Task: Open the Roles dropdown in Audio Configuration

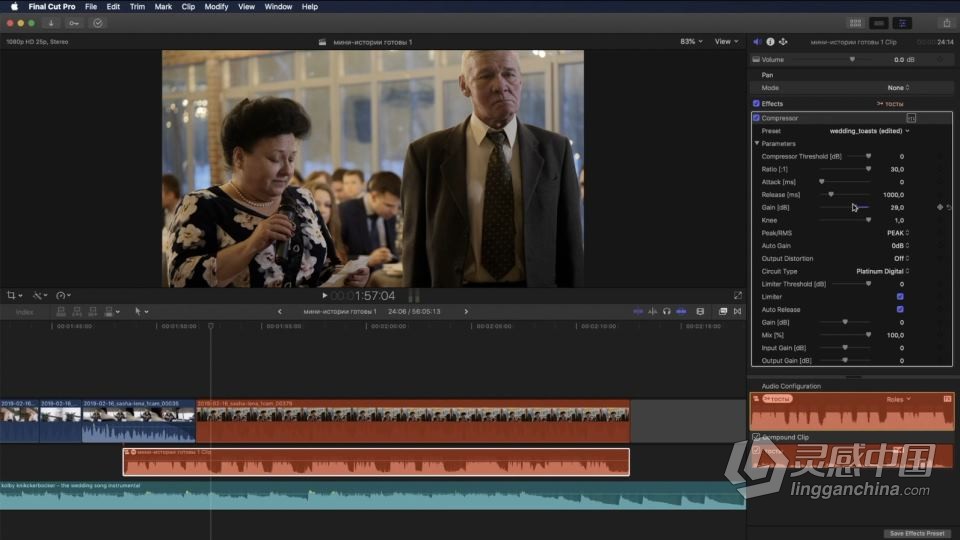Action: (898, 399)
